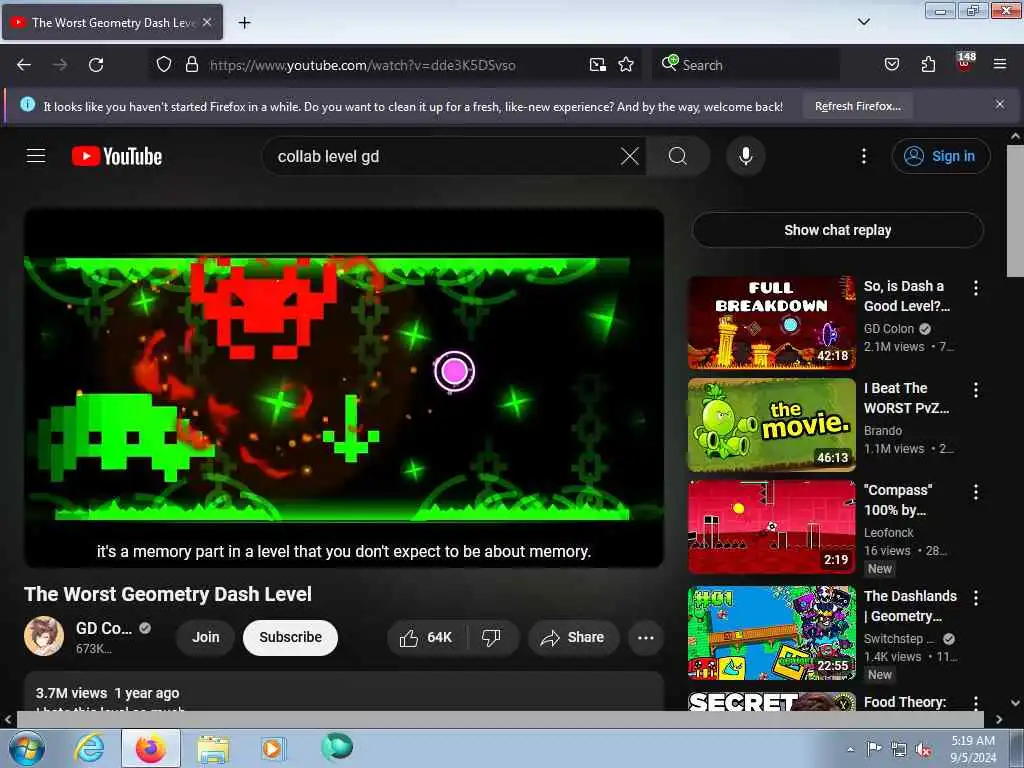This screenshot has height=768, width=1024.
Task: Open options for 'Compass' 100% video
Action: [976, 492]
